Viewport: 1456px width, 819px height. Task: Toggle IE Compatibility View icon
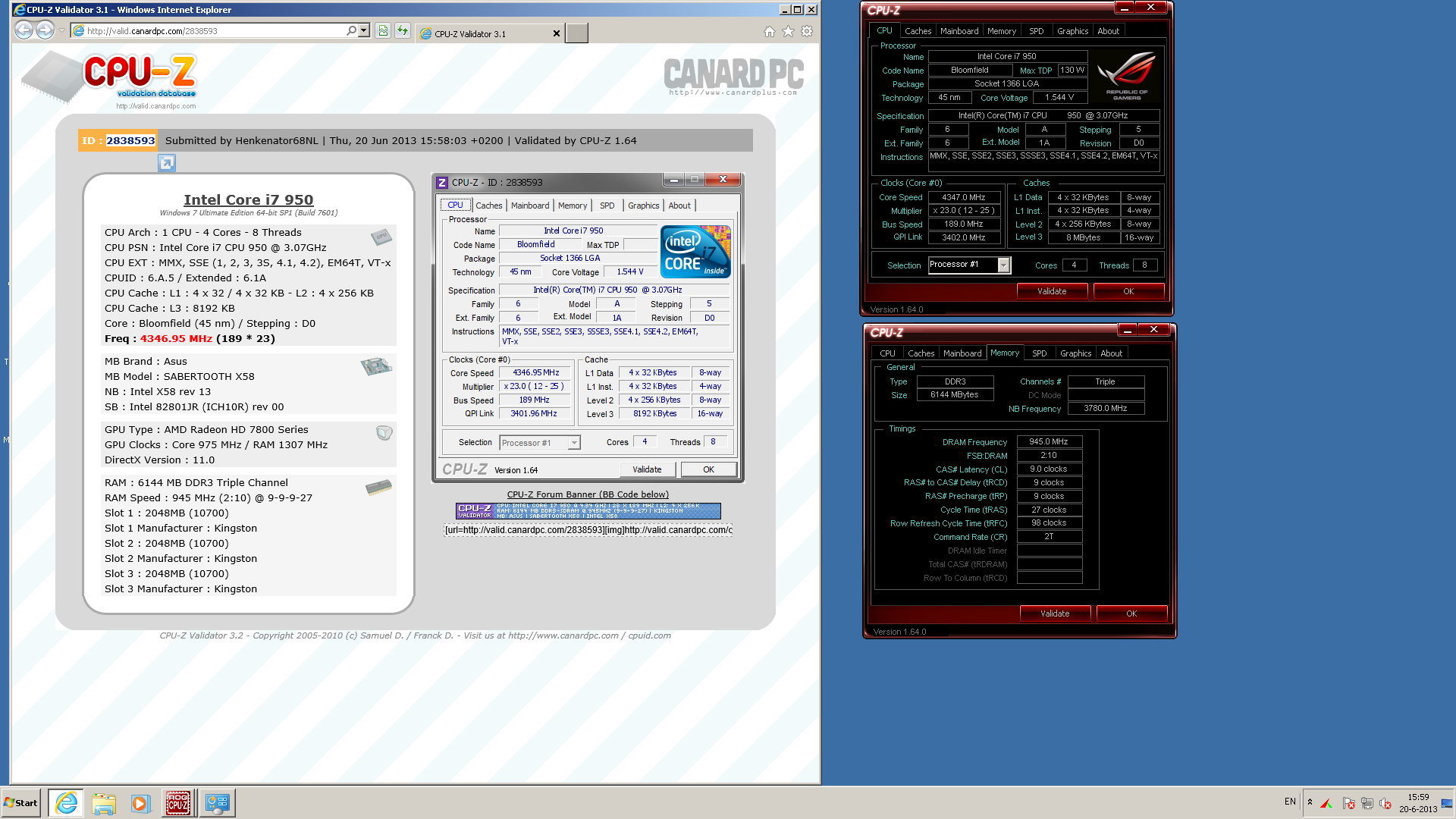(383, 31)
